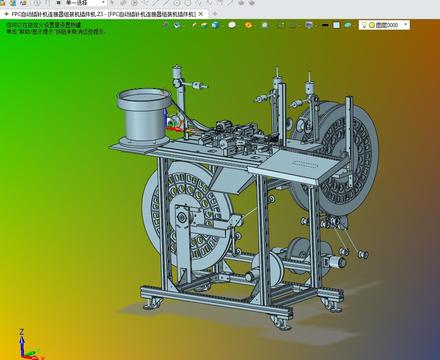Viewport: 440px width, 360px height.
Task: Click the white speech-bubble icon in view toolbar
Action: point(232,25)
